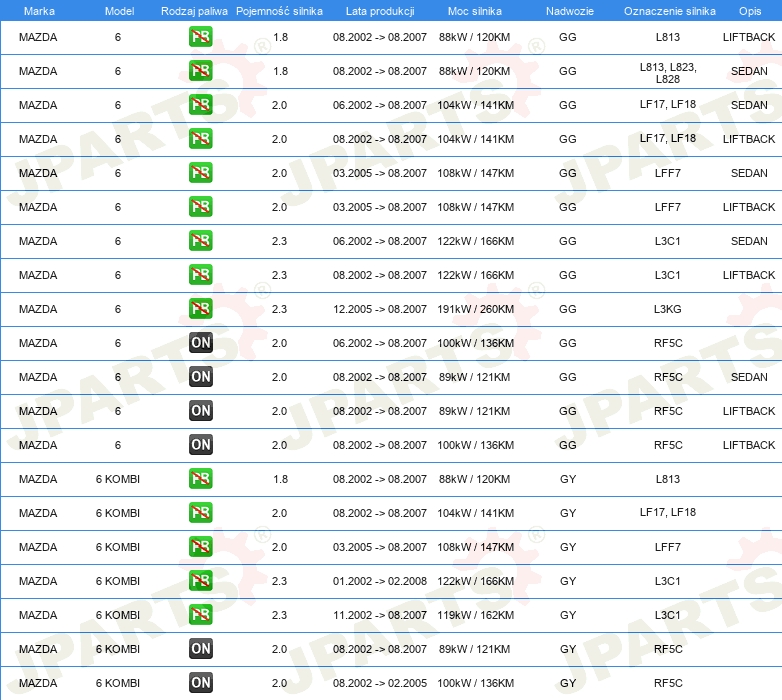The height and width of the screenshot is (700, 782).
Task: Click the petrol PB icon in the L3KG row
Action: (x=201, y=309)
